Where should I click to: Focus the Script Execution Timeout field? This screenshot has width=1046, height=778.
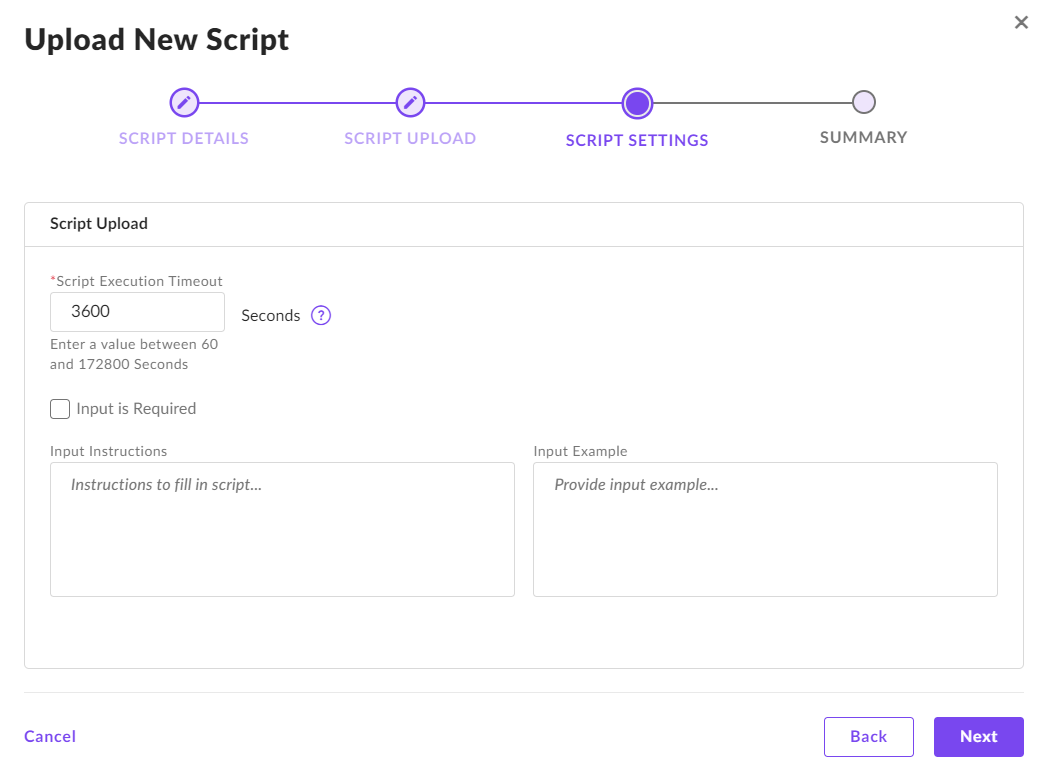pos(137,312)
